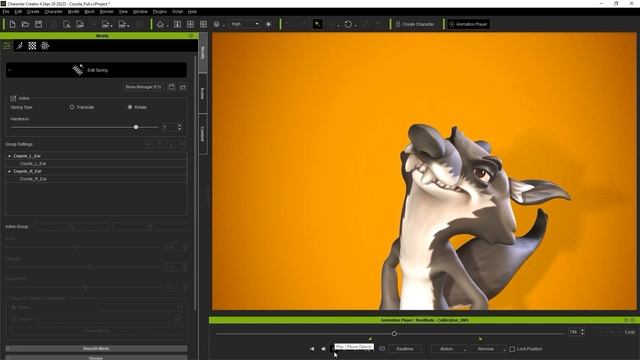The width and height of the screenshot is (640, 360).
Task: Click the animation timeline playhead
Action: [x=394, y=334]
